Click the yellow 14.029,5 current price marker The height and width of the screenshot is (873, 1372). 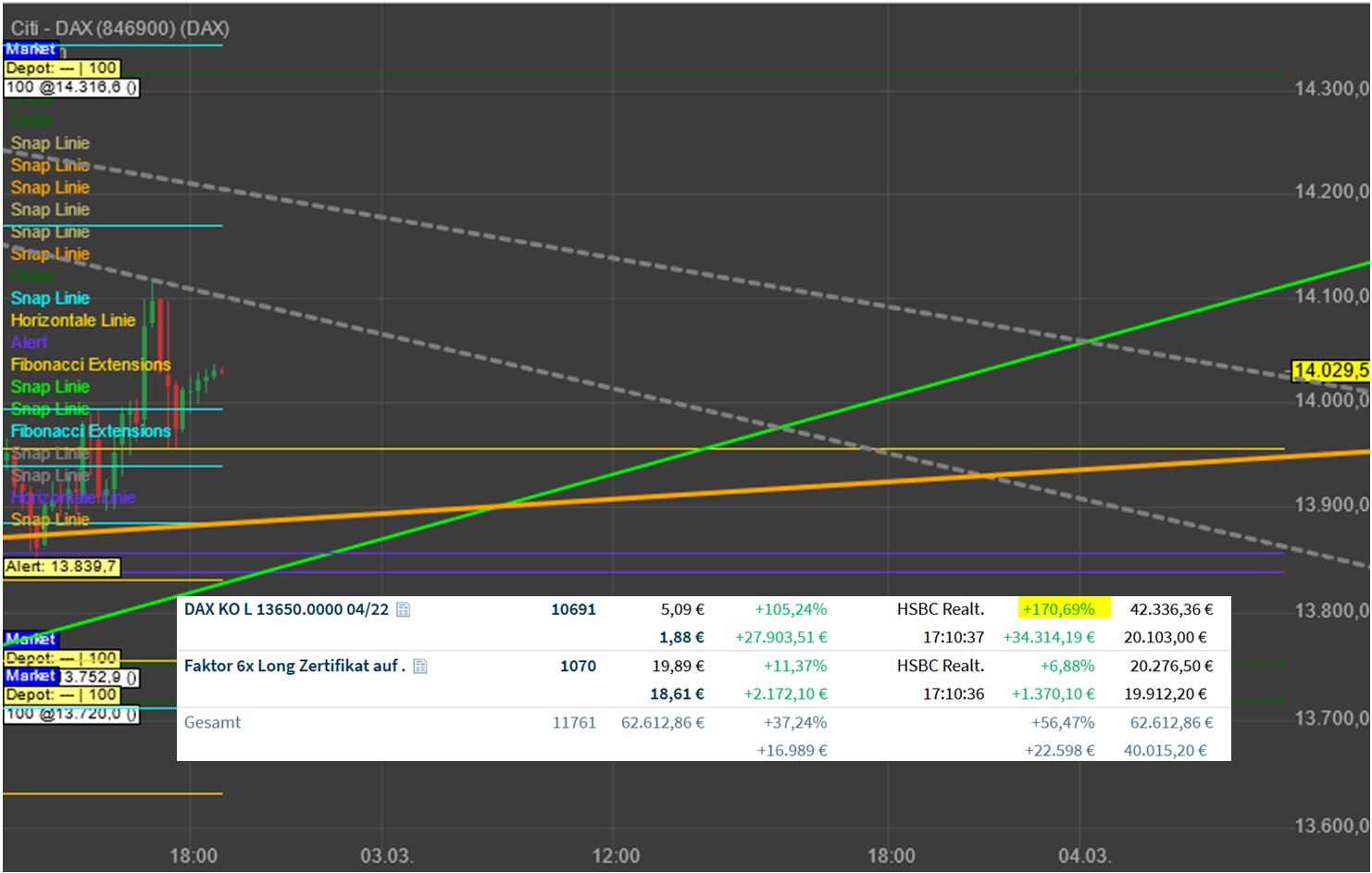click(x=1330, y=370)
